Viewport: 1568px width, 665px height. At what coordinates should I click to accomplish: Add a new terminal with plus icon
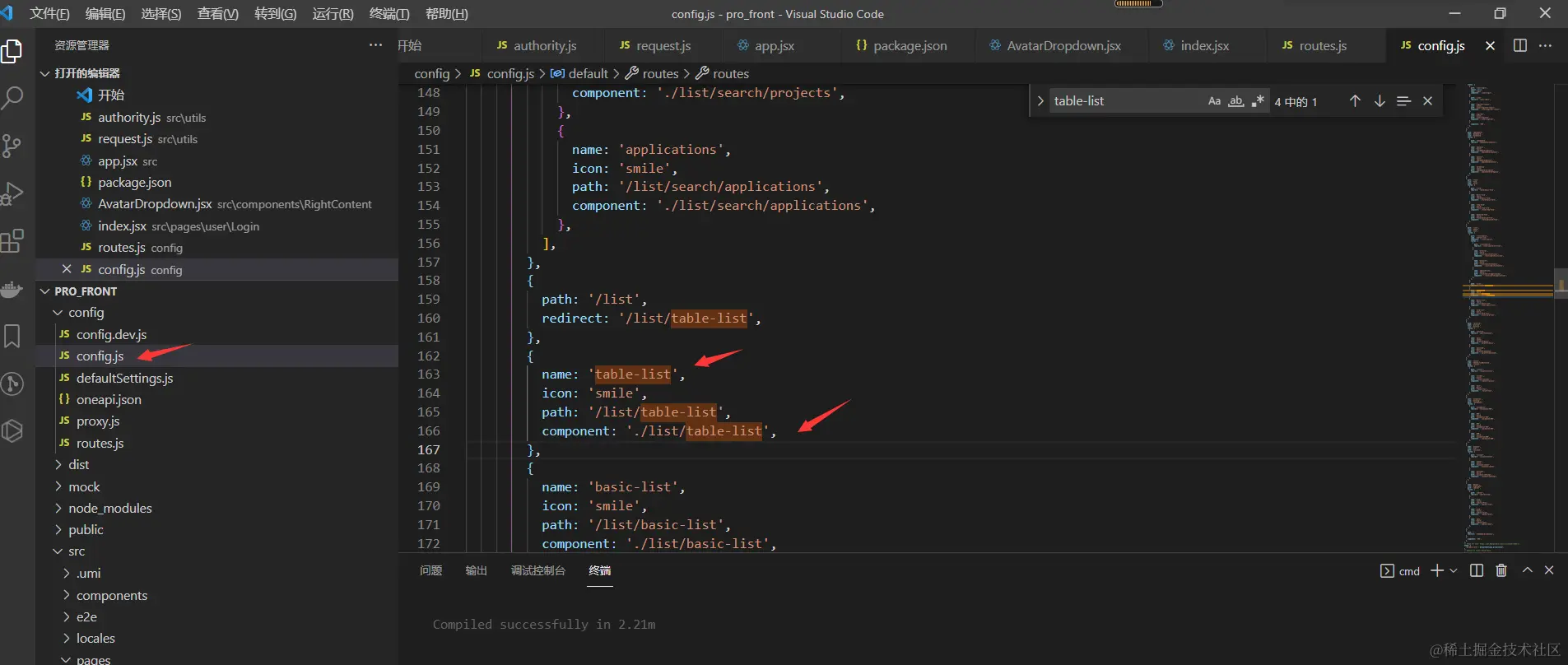tap(1437, 570)
